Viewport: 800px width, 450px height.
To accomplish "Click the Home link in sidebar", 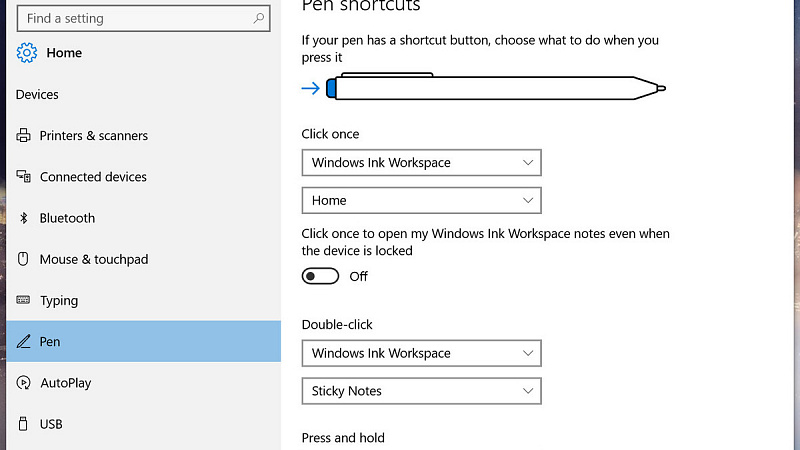I will point(64,53).
